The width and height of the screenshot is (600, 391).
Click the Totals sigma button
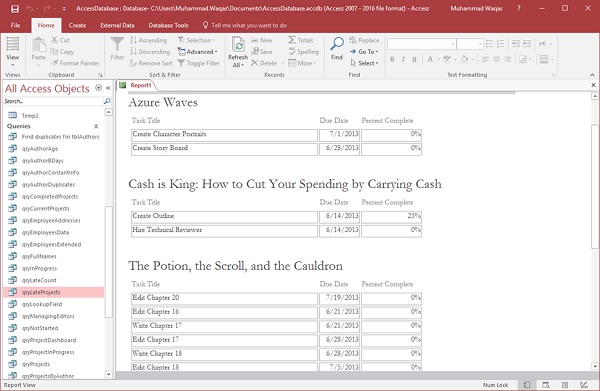(x=301, y=40)
